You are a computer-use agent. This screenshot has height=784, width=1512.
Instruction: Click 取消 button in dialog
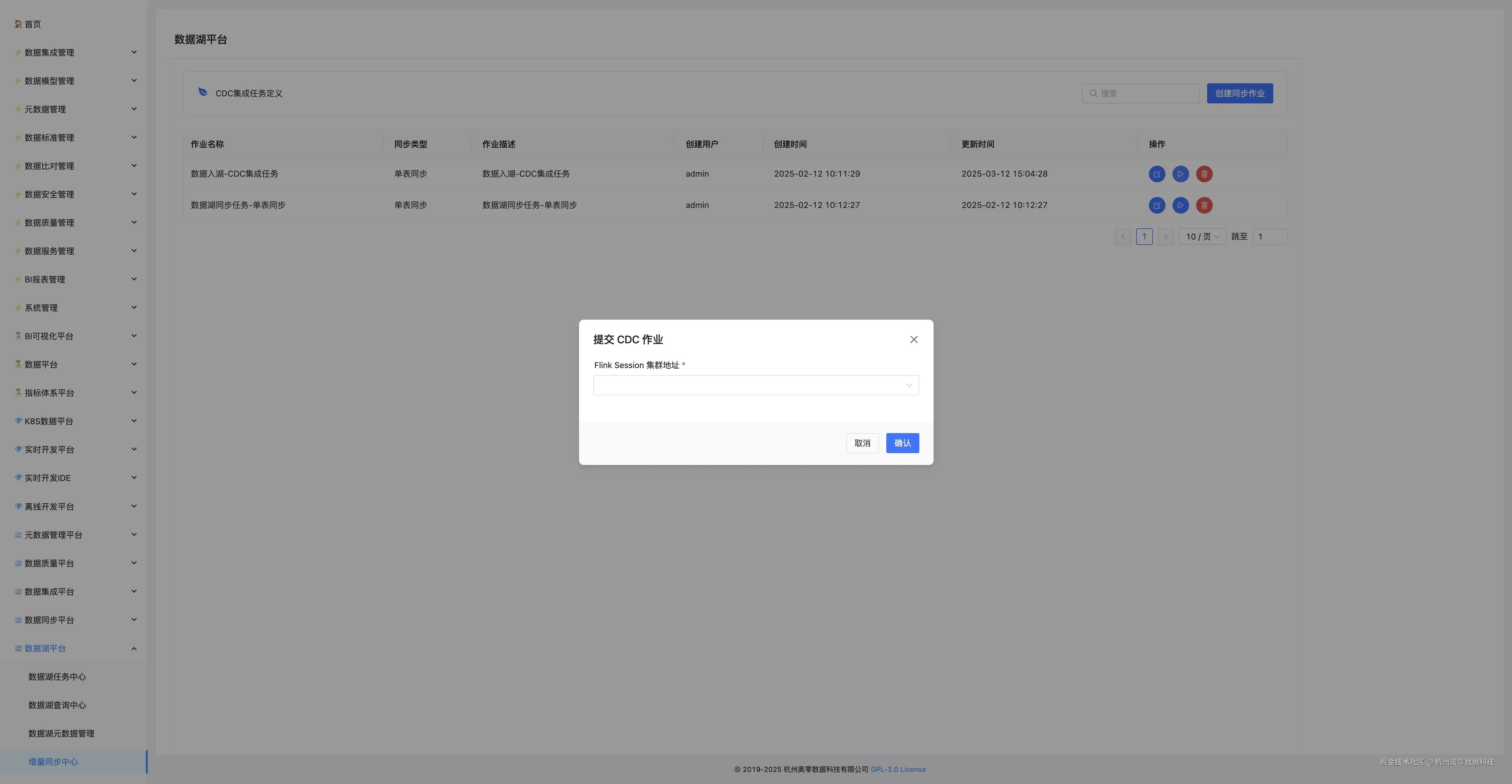[862, 443]
